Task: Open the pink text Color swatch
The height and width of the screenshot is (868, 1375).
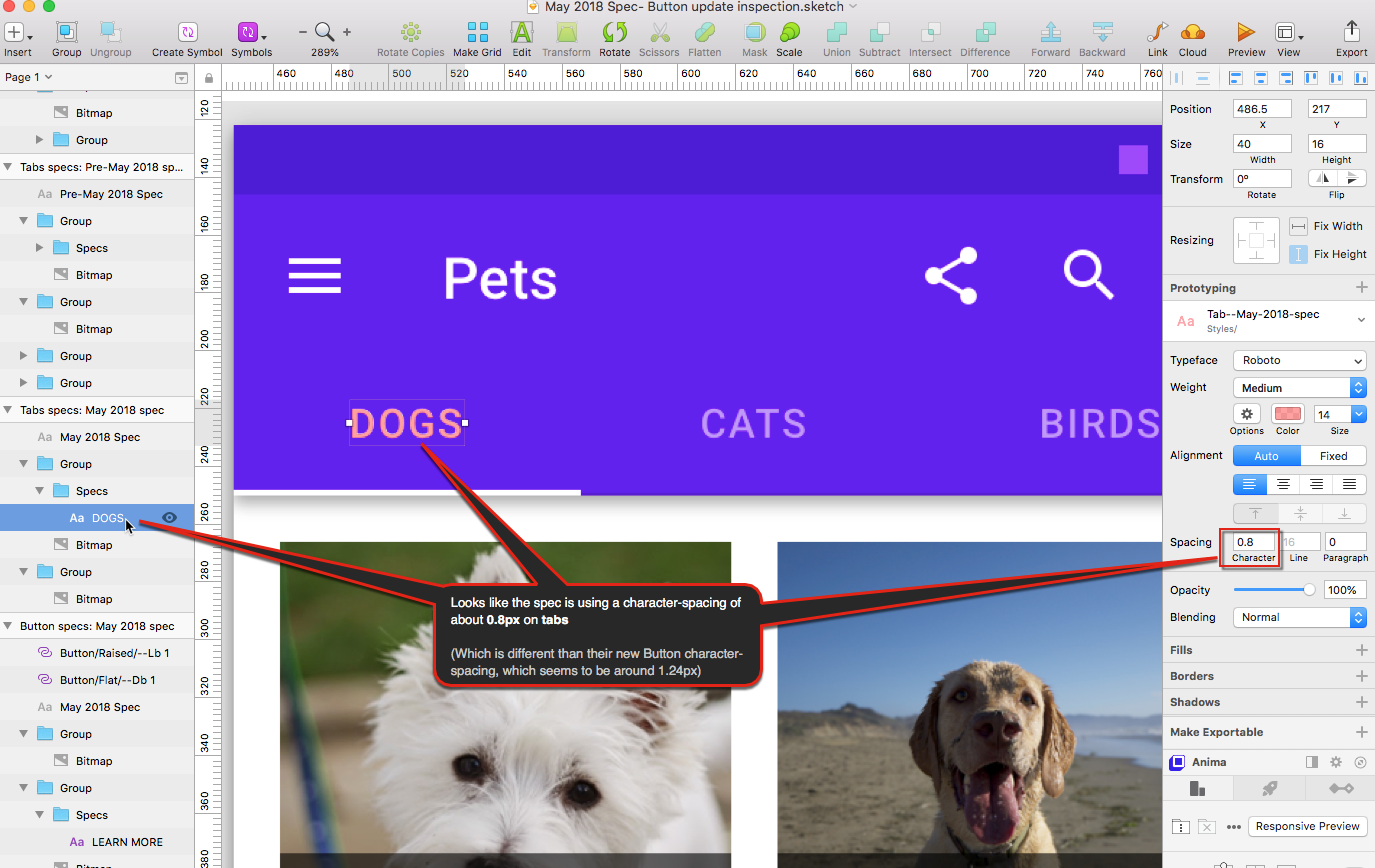Action: (1287, 413)
